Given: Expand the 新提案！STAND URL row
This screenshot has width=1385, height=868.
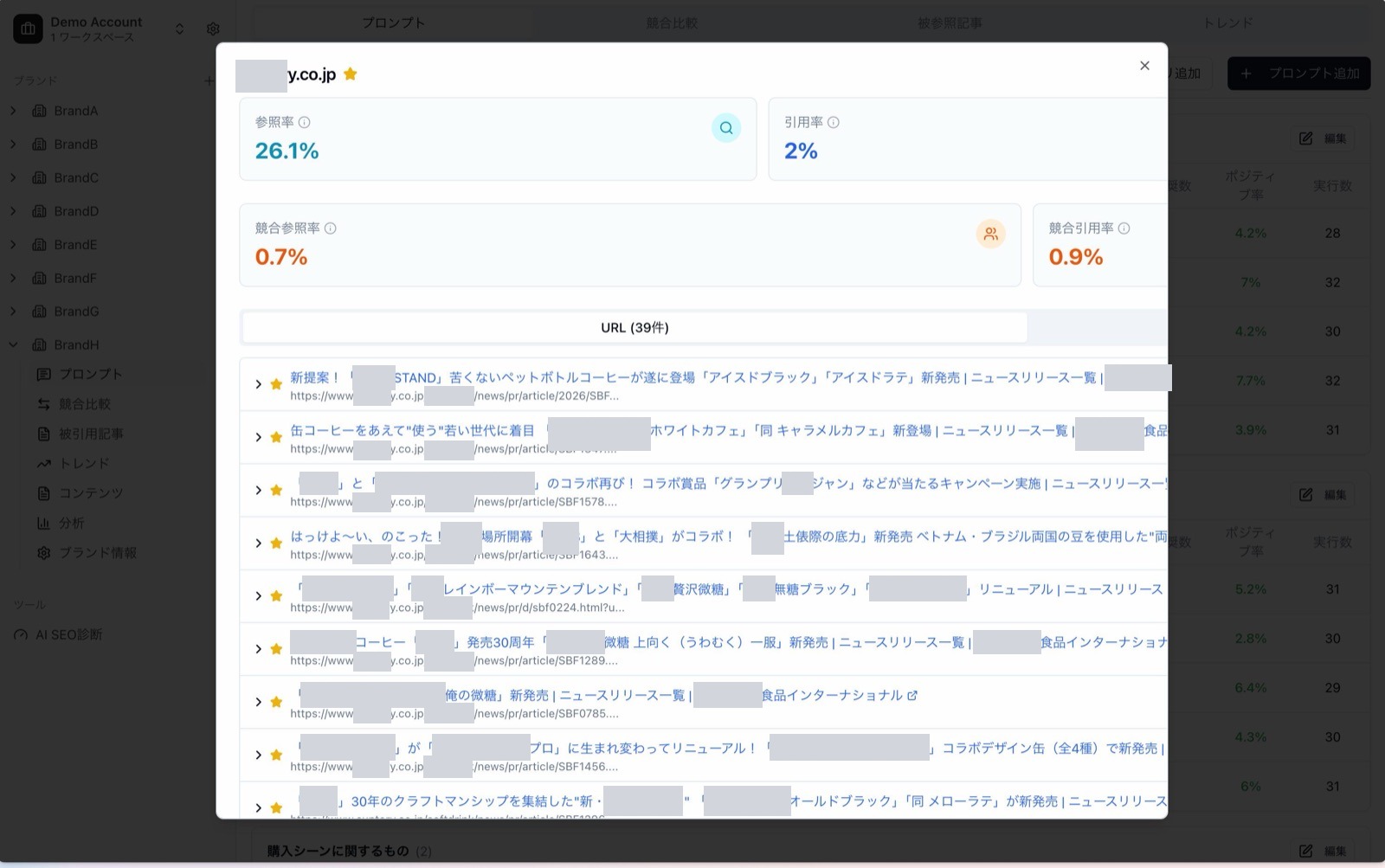Looking at the screenshot, I should [x=258, y=384].
